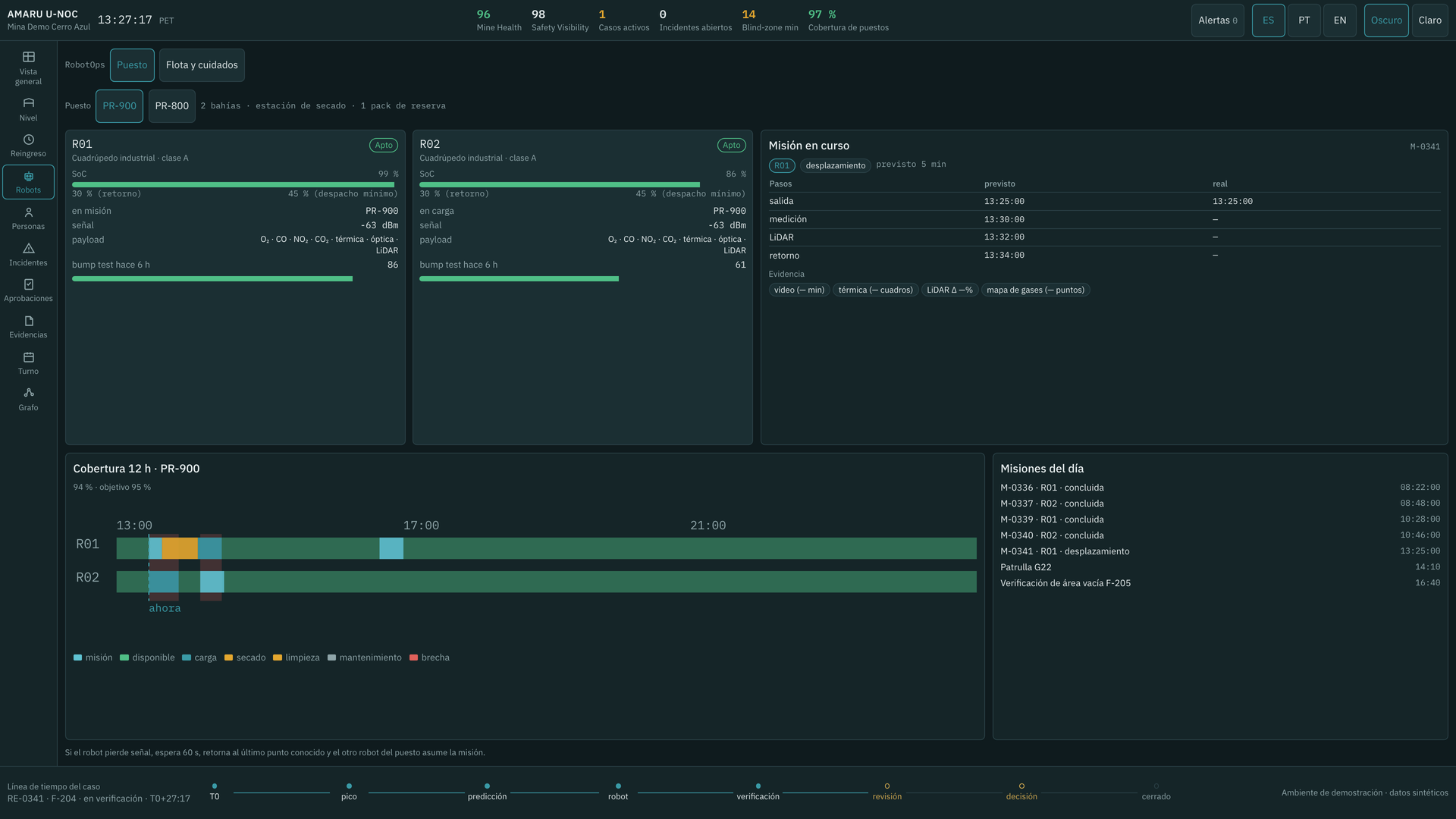Click the ahora timeline marker
The height and width of the screenshot is (819, 1456).
click(165, 608)
